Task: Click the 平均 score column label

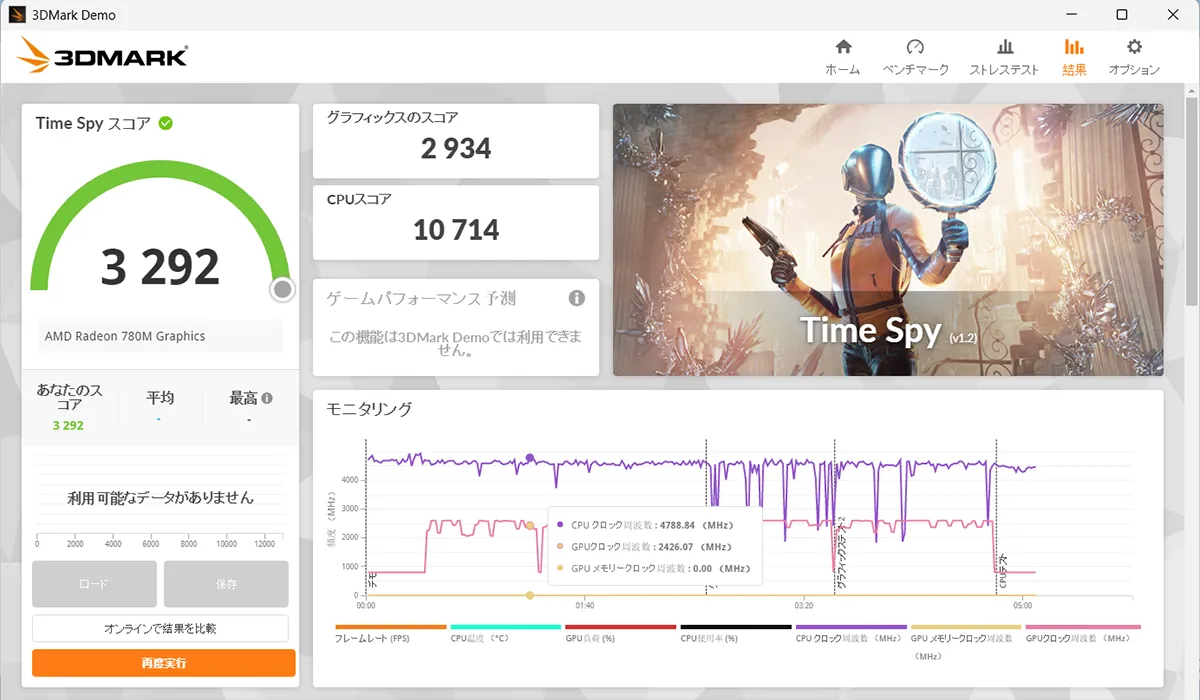Action: pyautogui.click(x=160, y=397)
